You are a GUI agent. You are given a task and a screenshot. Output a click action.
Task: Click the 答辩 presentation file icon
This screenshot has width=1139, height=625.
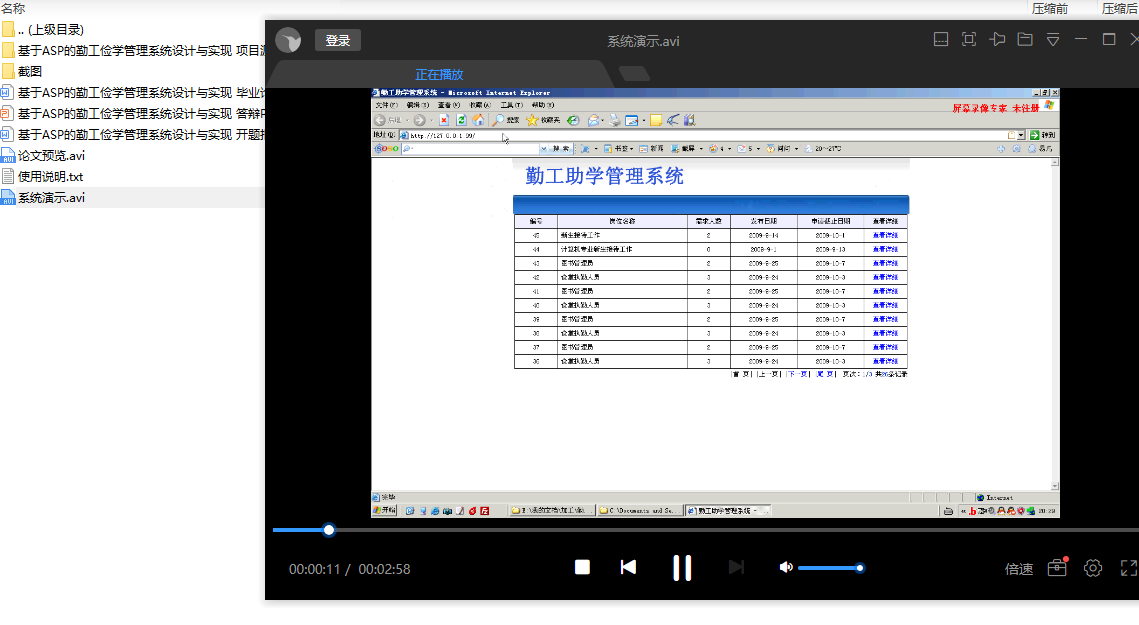7,113
